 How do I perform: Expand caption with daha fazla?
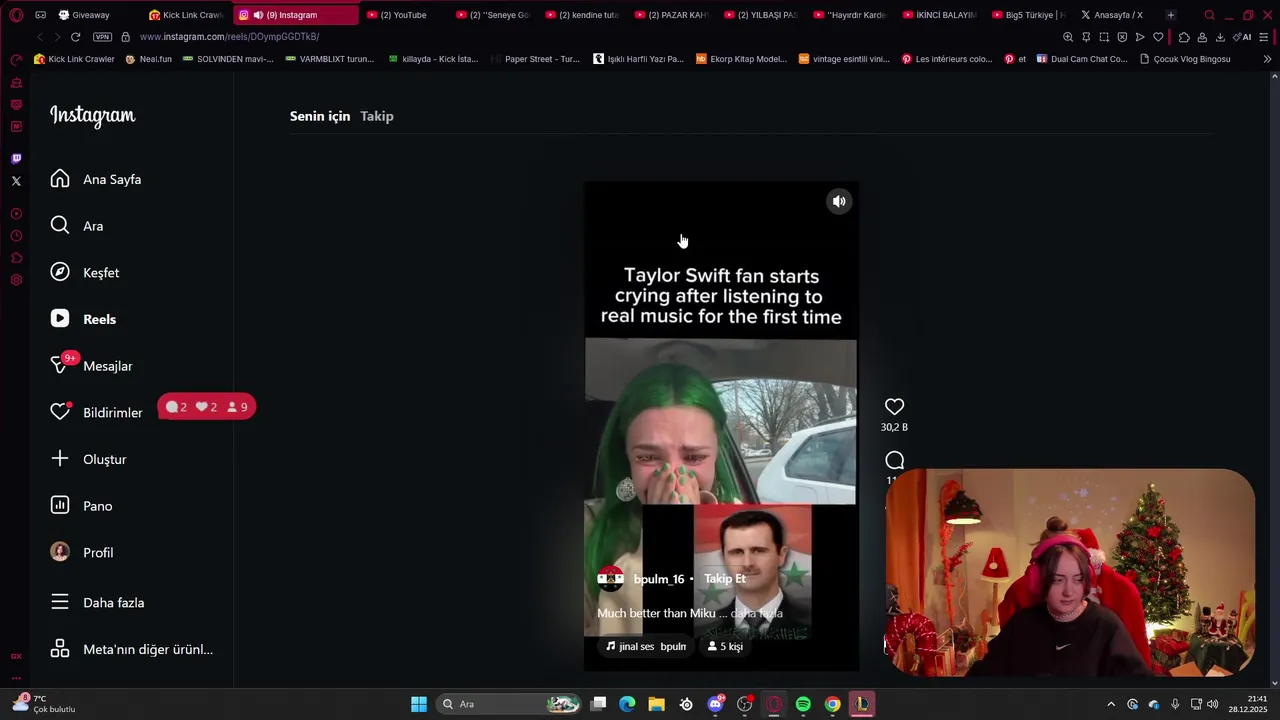coord(757,613)
